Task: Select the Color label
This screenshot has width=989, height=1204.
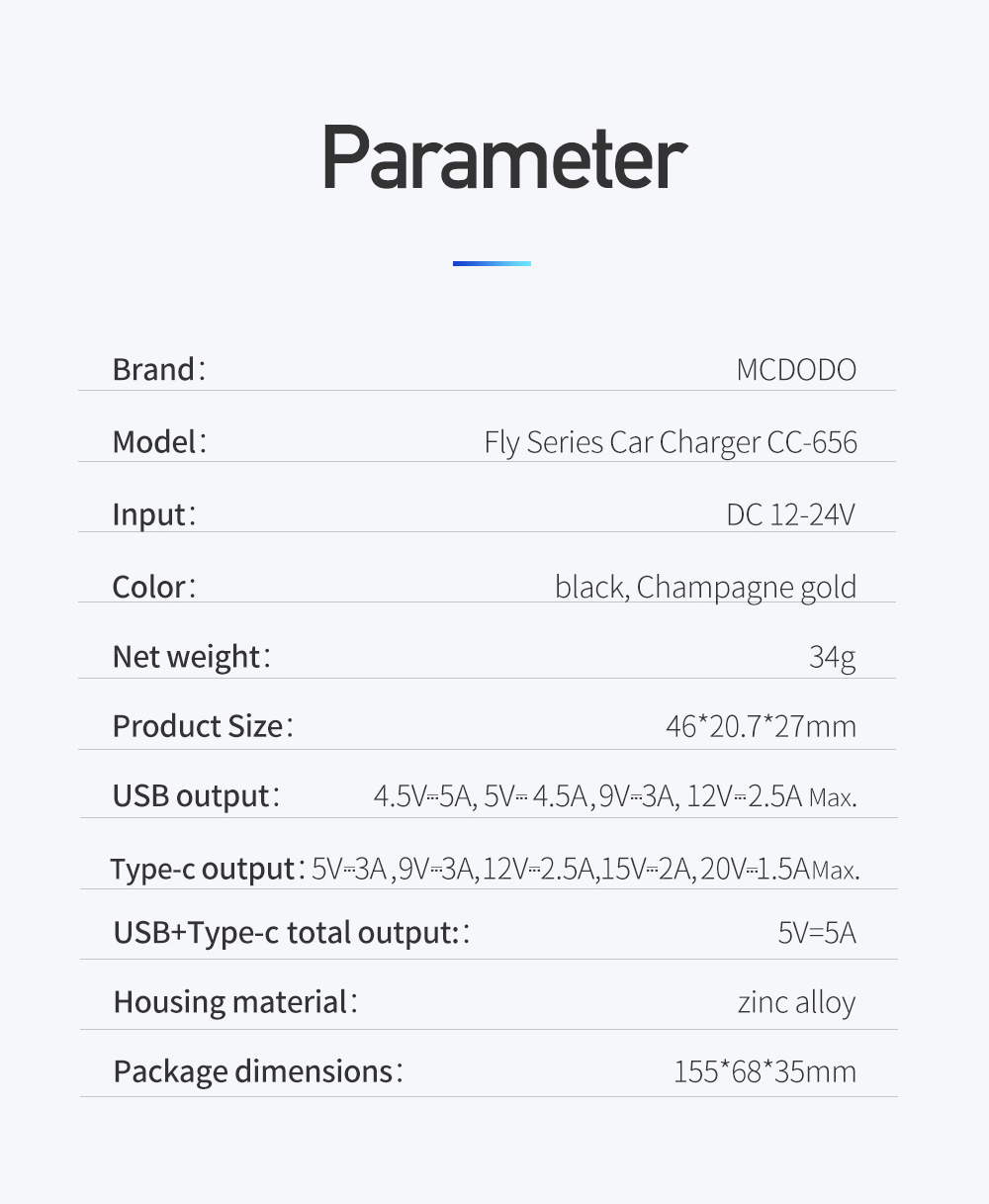Action: click(153, 587)
